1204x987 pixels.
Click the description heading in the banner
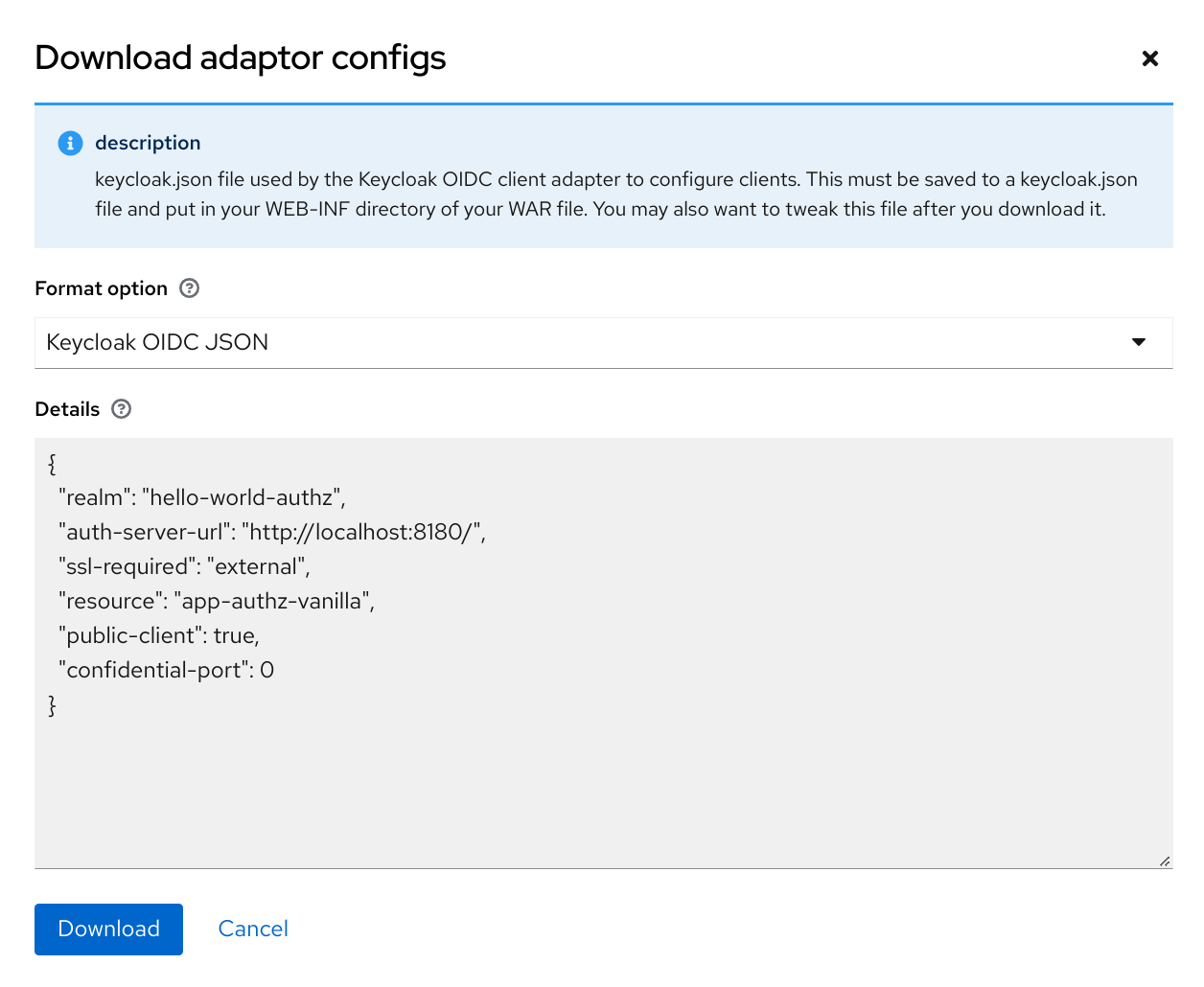click(x=148, y=143)
